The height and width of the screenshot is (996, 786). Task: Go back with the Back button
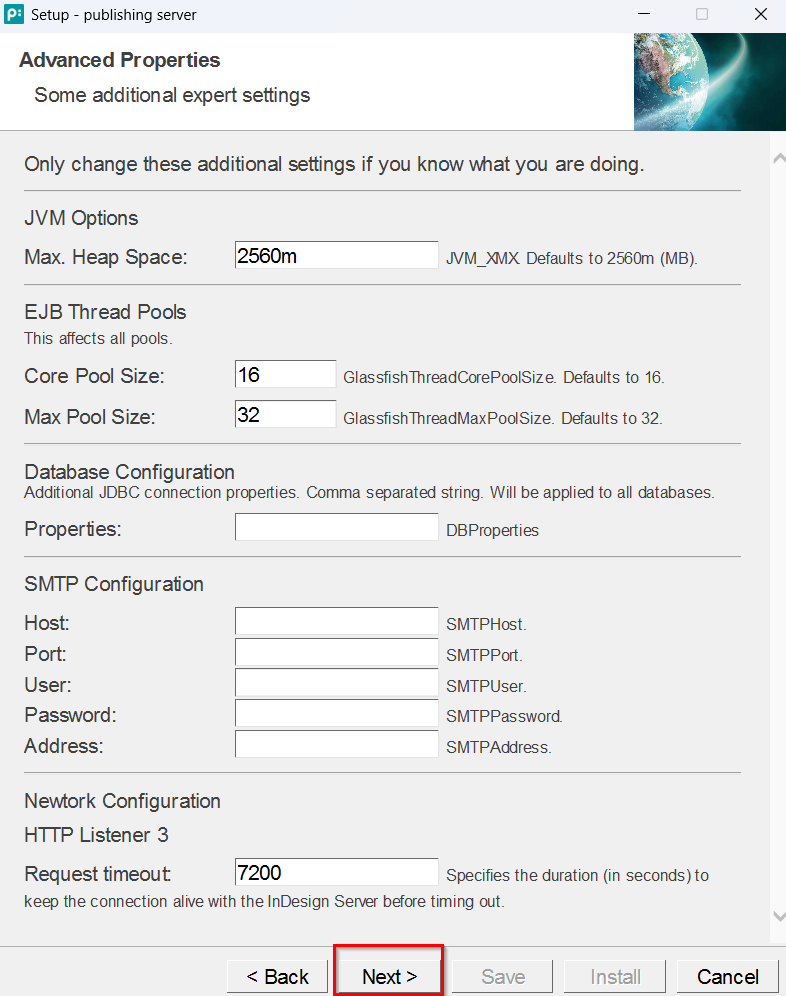pyautogui.click(x=277, y=976)
